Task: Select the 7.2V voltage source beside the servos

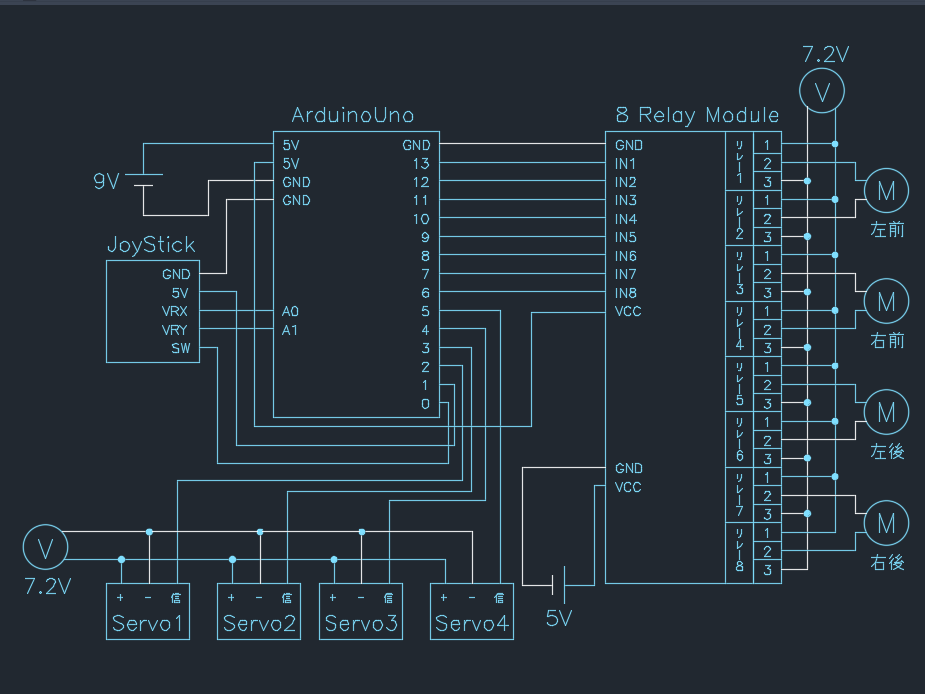Action: (44, 547)
